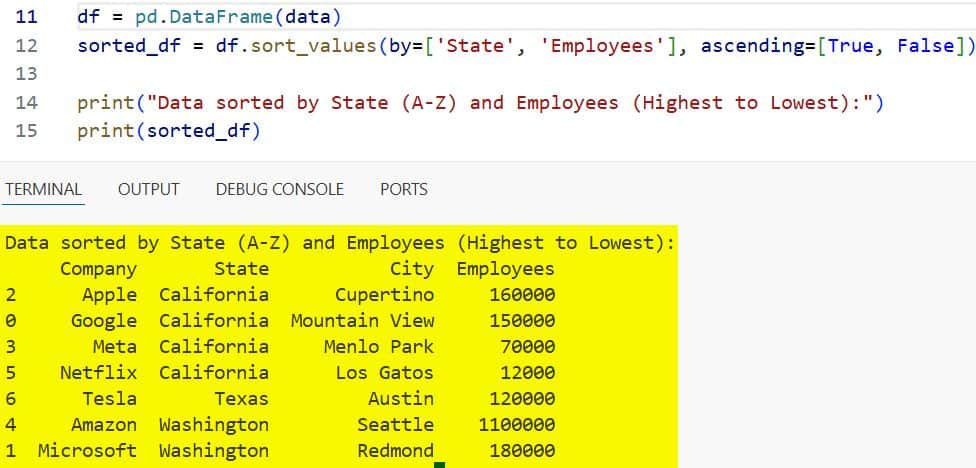Click the employee value 160000
976x468 pixels.
tap(522, 294)
